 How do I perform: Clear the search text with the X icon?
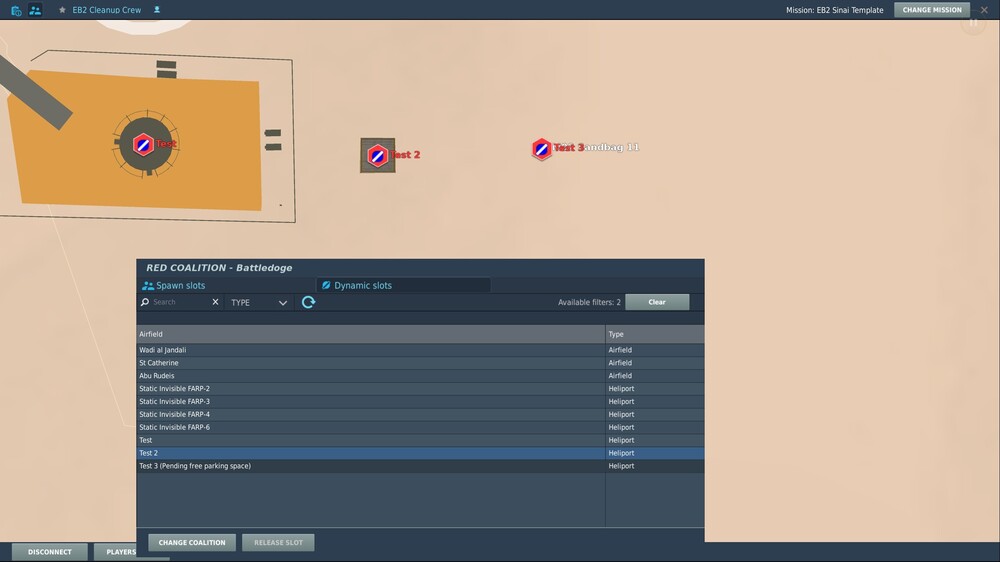point(216,302)
